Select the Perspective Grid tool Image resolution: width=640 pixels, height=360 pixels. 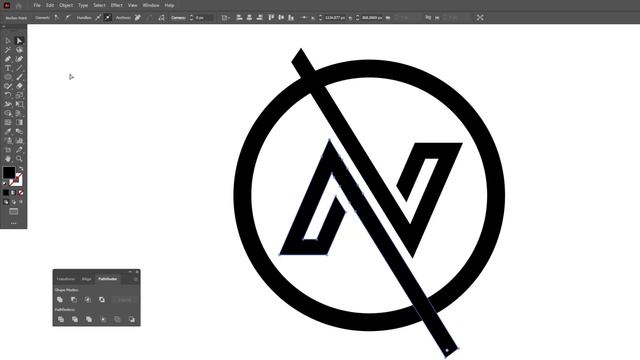click(19, 113)
